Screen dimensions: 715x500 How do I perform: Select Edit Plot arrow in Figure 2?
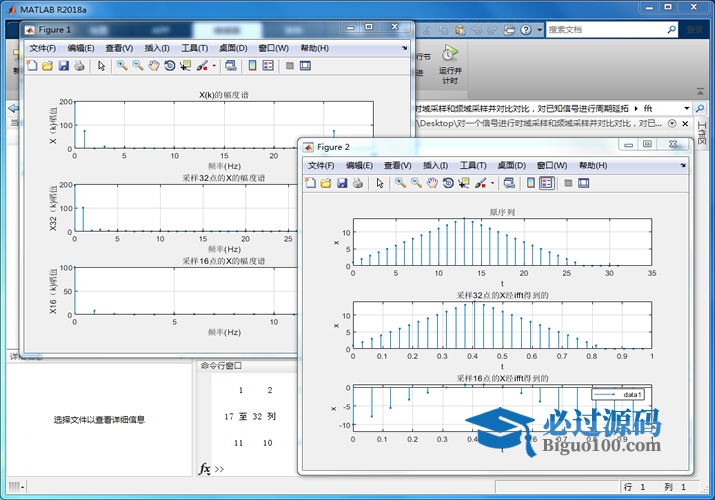click(380, 183)
